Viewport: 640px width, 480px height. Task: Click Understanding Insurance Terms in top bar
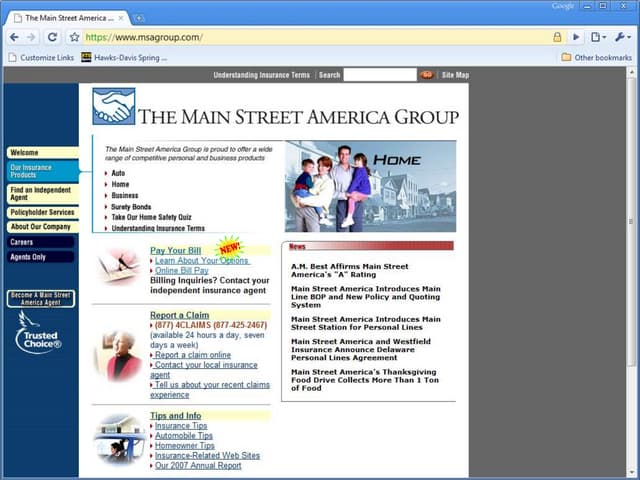[x=261, y=75]
